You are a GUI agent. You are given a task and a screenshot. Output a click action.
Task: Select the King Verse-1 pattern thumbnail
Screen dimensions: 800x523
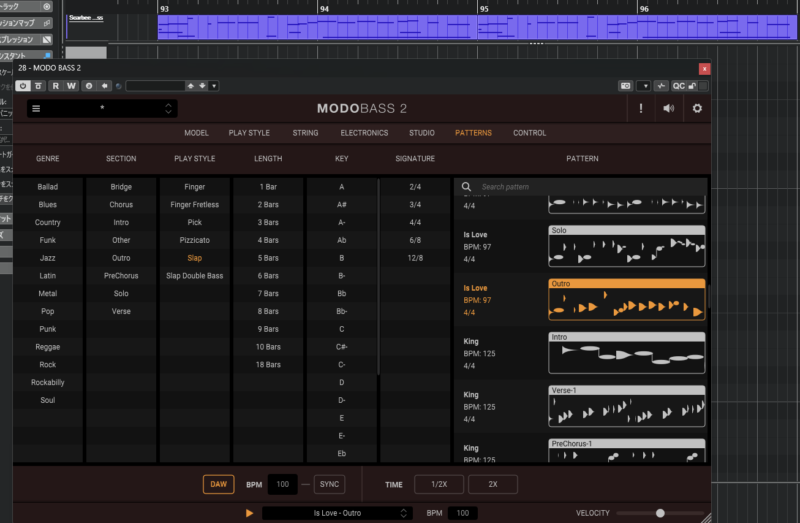click(627, 406)
